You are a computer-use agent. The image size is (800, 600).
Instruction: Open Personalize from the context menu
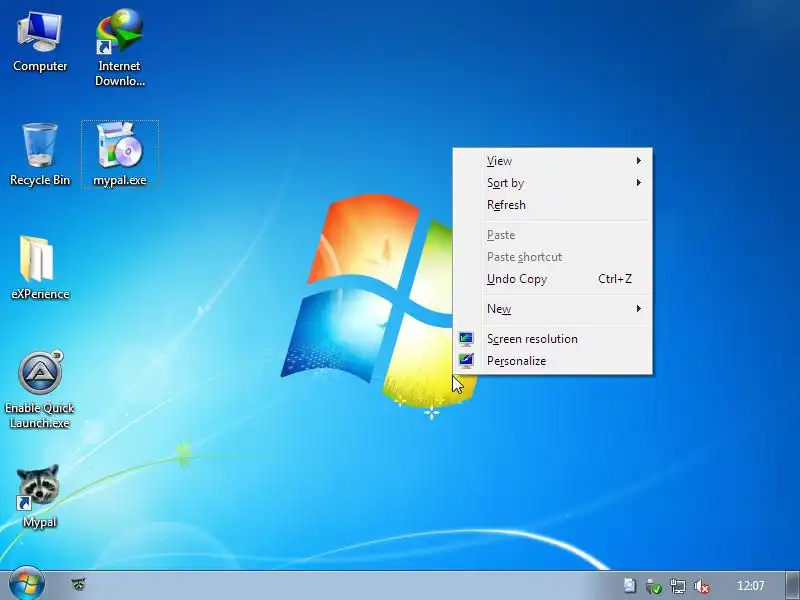point(553,361)
